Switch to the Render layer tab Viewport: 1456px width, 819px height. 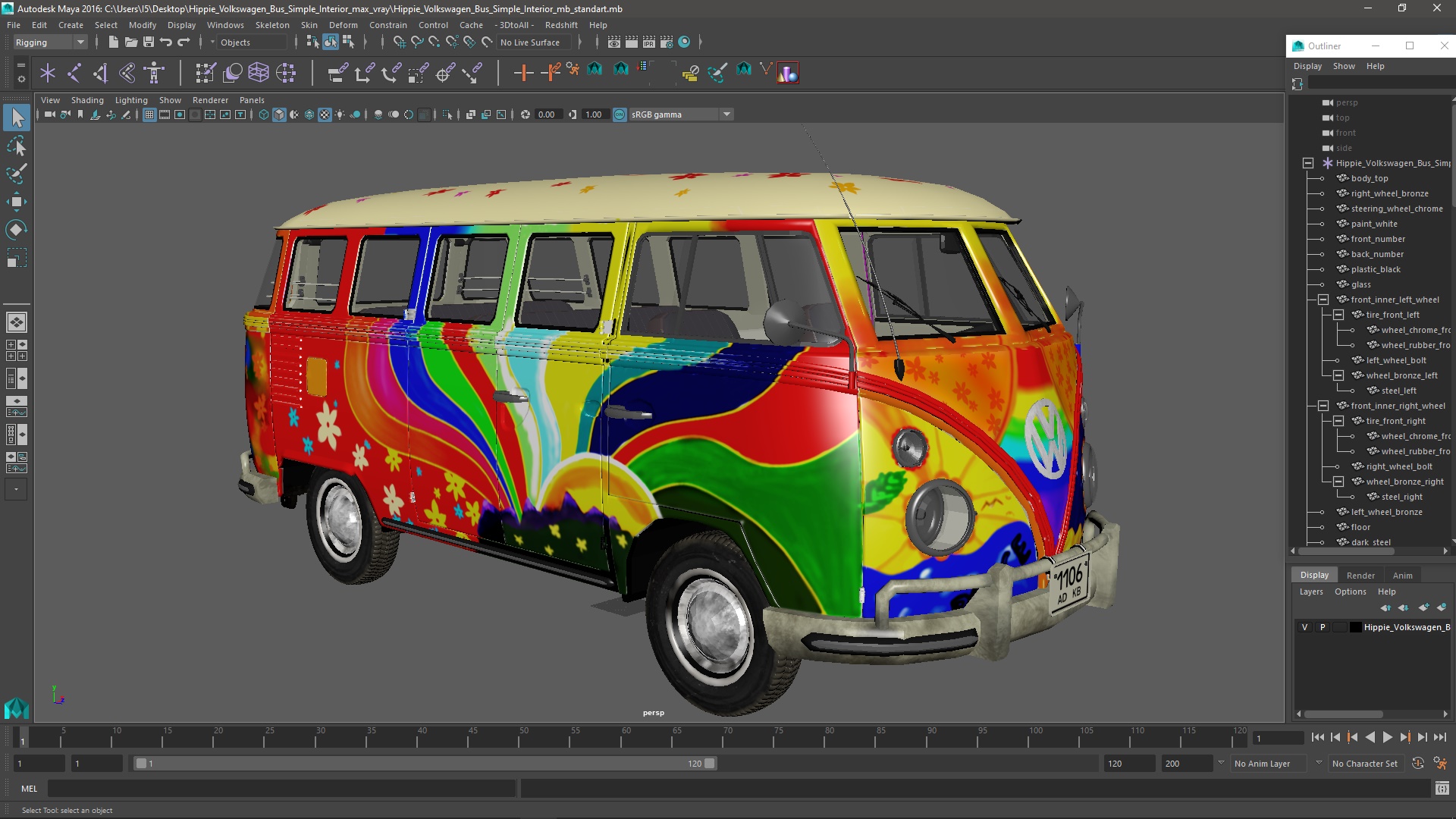point(1360,576)
